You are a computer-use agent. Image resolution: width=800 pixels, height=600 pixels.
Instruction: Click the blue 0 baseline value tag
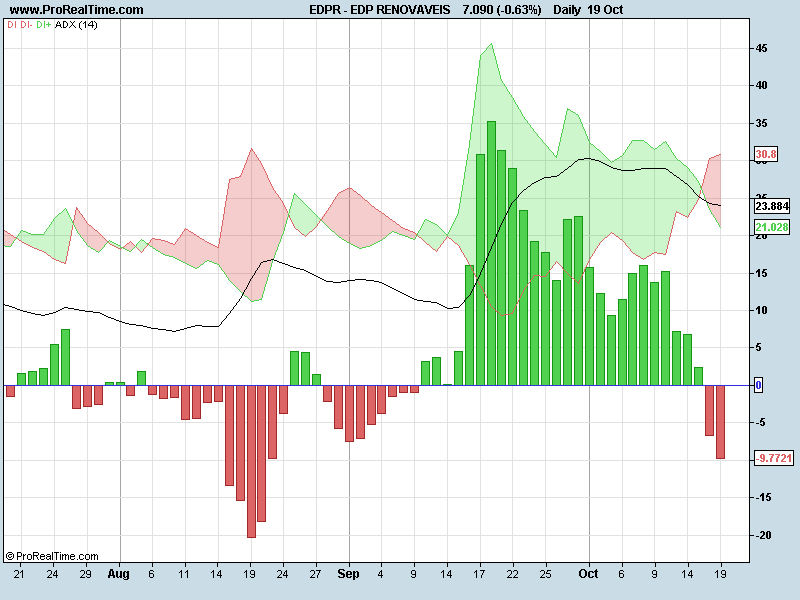(x=758, y=385)
